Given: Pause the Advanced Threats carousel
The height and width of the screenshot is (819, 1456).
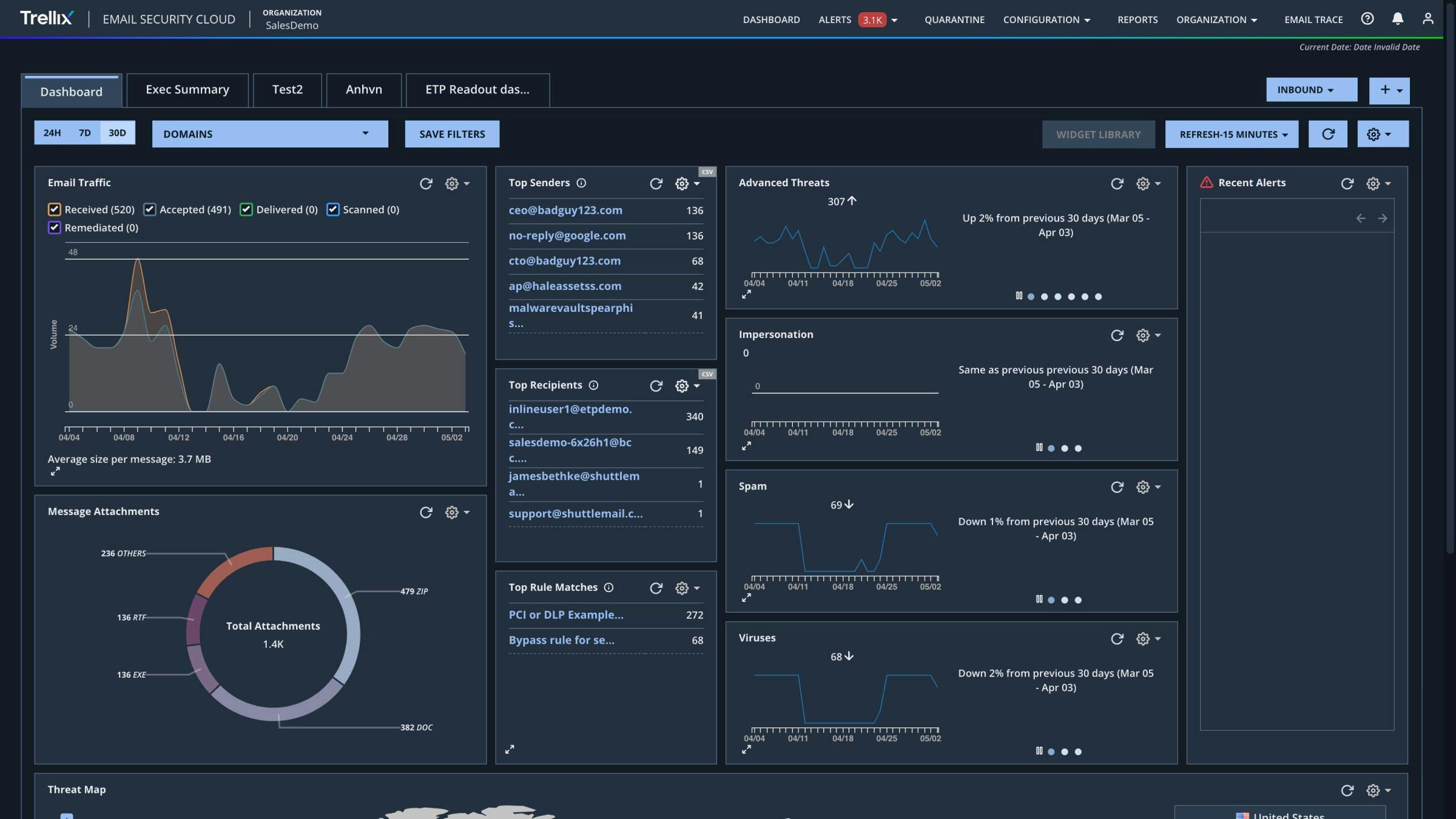Looking at the screenshot, I should pos(1020,297).
